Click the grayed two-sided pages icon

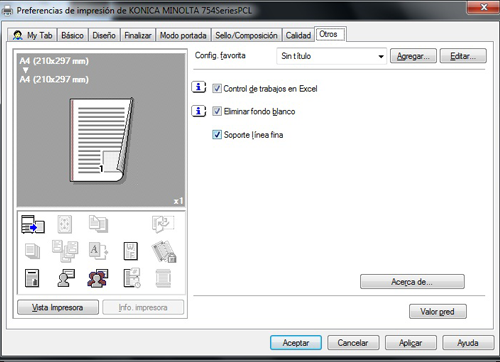[x=98, y=224]
